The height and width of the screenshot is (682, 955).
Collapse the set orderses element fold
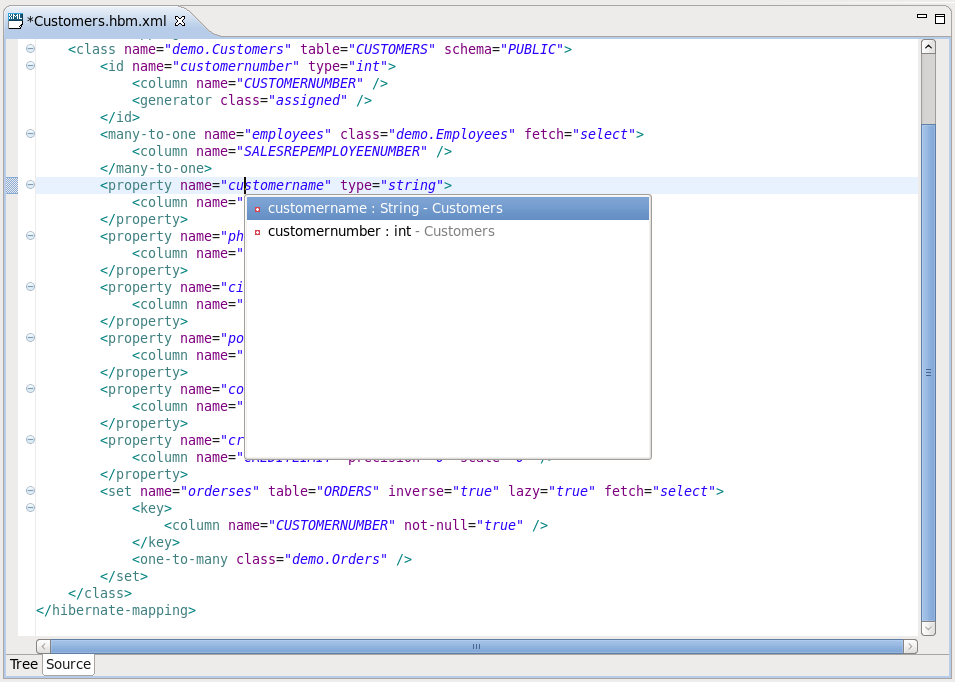(x=29, y=491)
